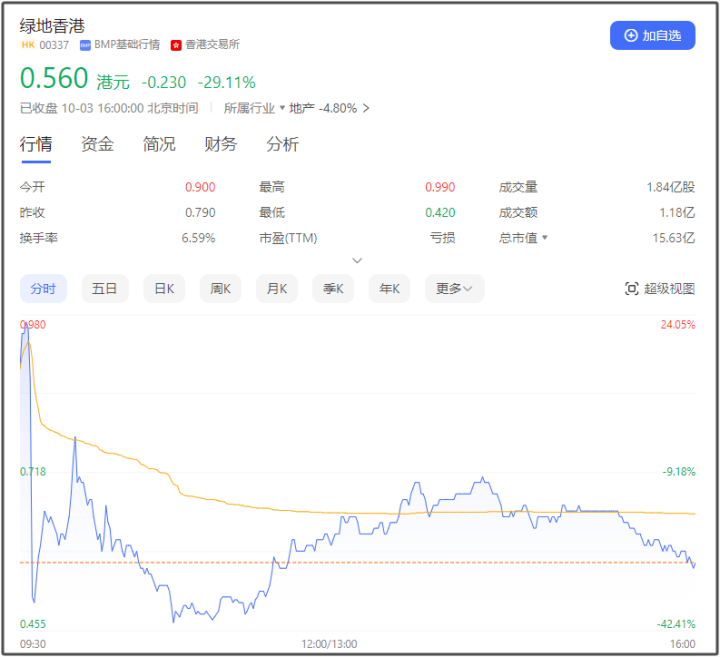The height and width of the screenshot is (657, 720).
Task: Click the 总市值 value 15.63亿
Action: pyautogui.click(x=674, y=238)
